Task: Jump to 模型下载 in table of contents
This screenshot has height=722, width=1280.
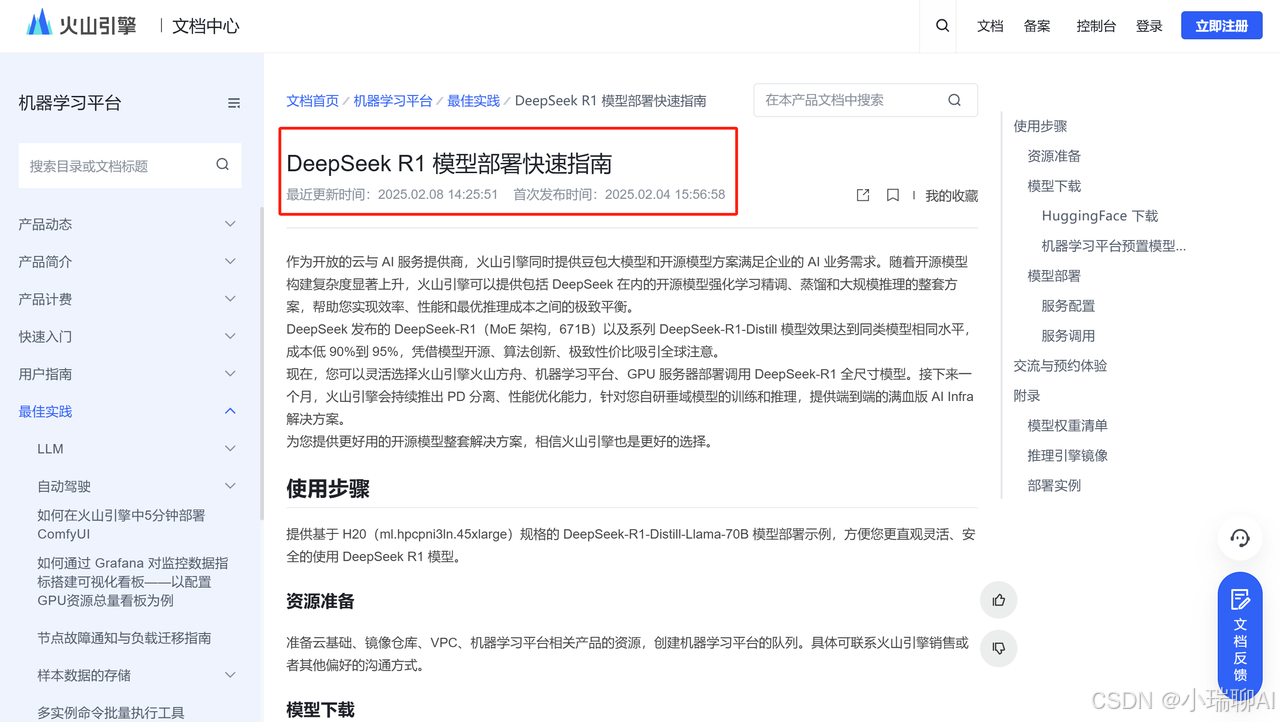Action: coord(1054,186)
